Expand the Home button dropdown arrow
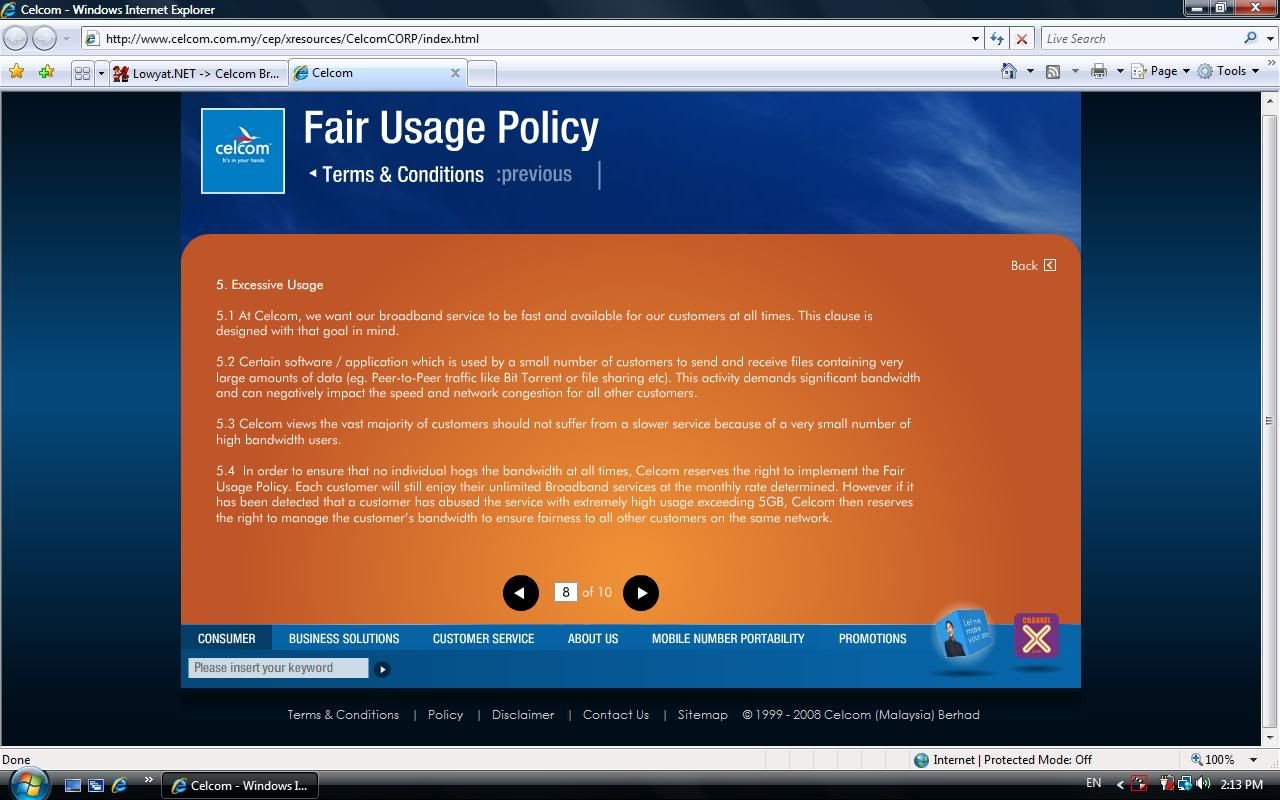1280x800 pixels. point(1030,71)
